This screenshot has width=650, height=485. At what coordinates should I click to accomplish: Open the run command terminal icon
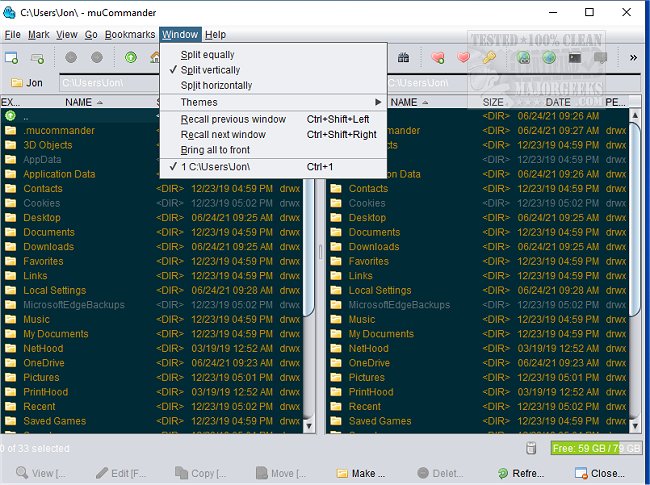tap(575, 58)
